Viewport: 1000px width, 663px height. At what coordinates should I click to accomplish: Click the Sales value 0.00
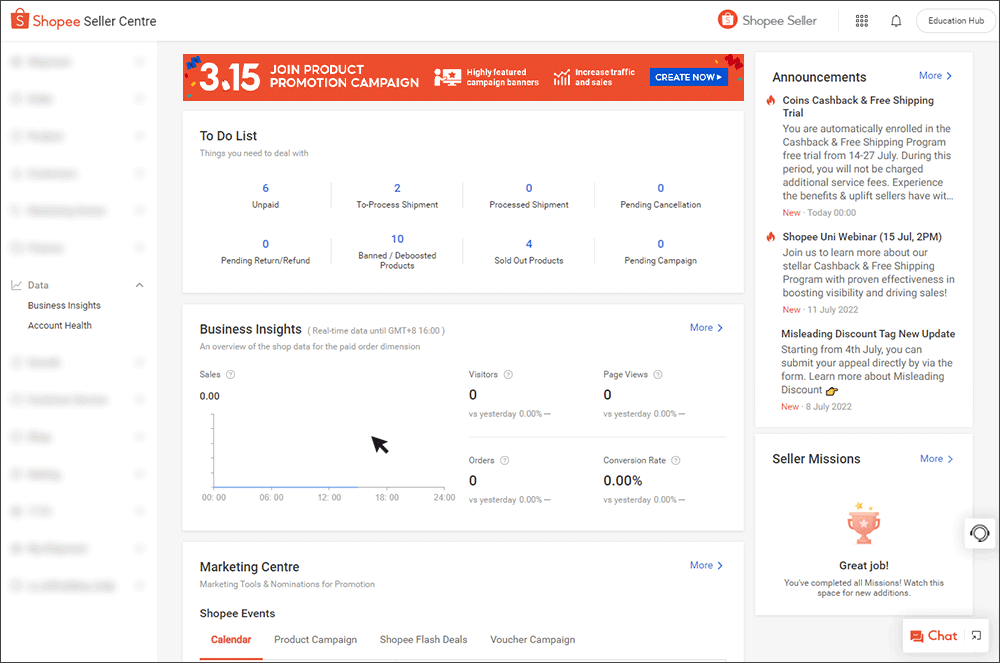209,396
